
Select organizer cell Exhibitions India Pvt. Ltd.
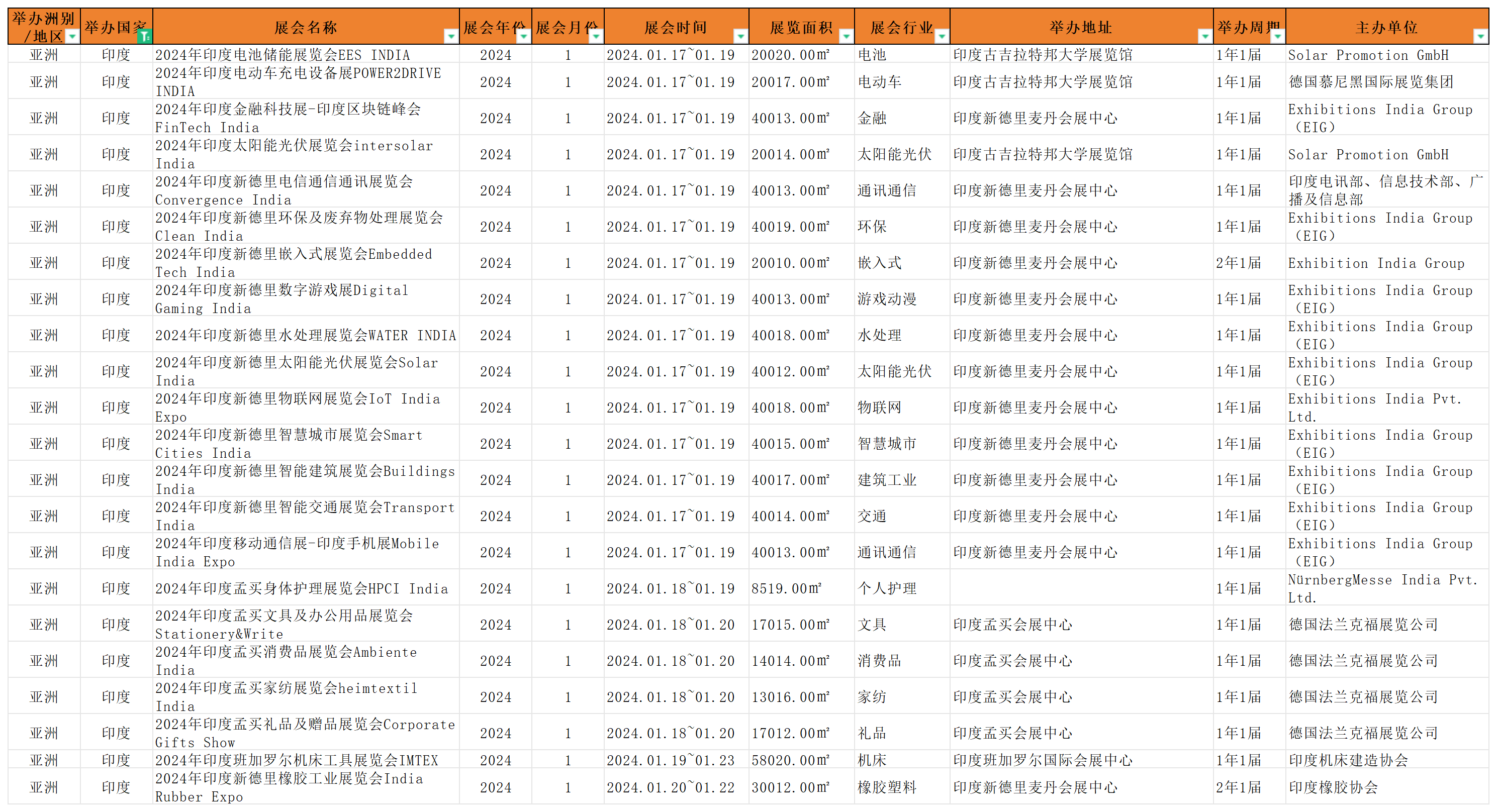pyautogui.click(x=1387, y=407)
